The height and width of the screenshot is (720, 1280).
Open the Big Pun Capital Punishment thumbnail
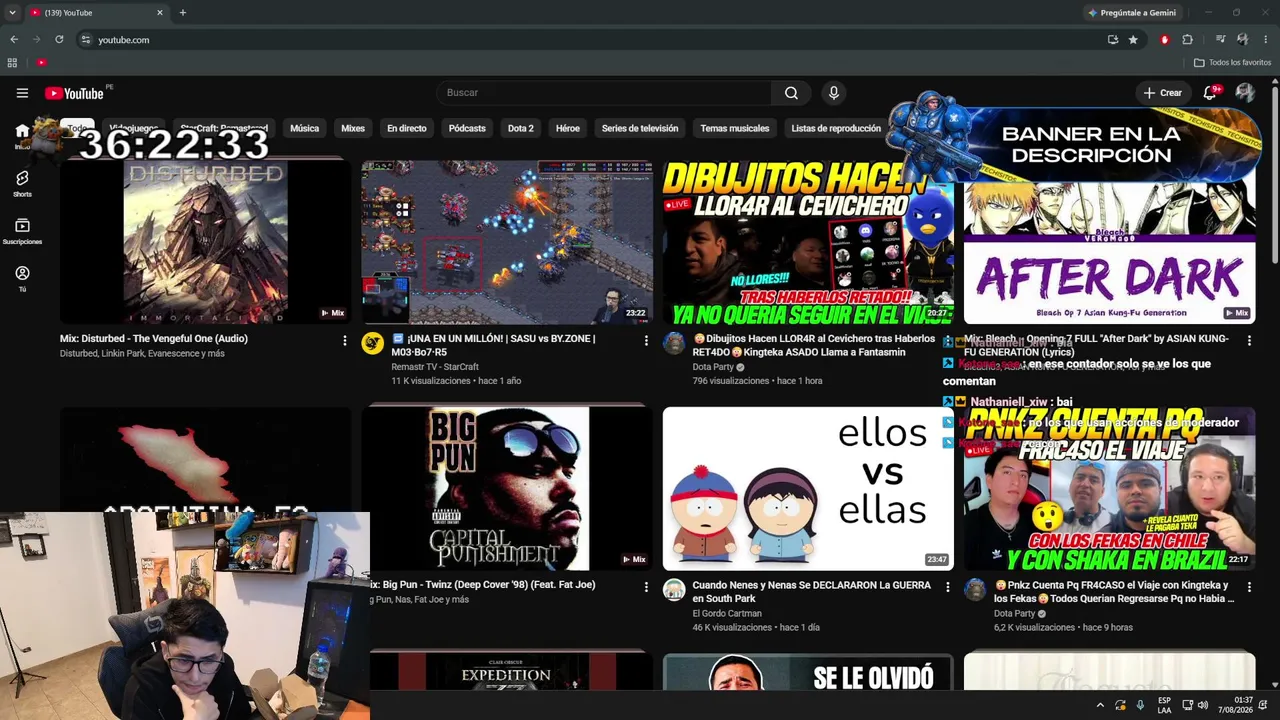click(x=507, y=488)
